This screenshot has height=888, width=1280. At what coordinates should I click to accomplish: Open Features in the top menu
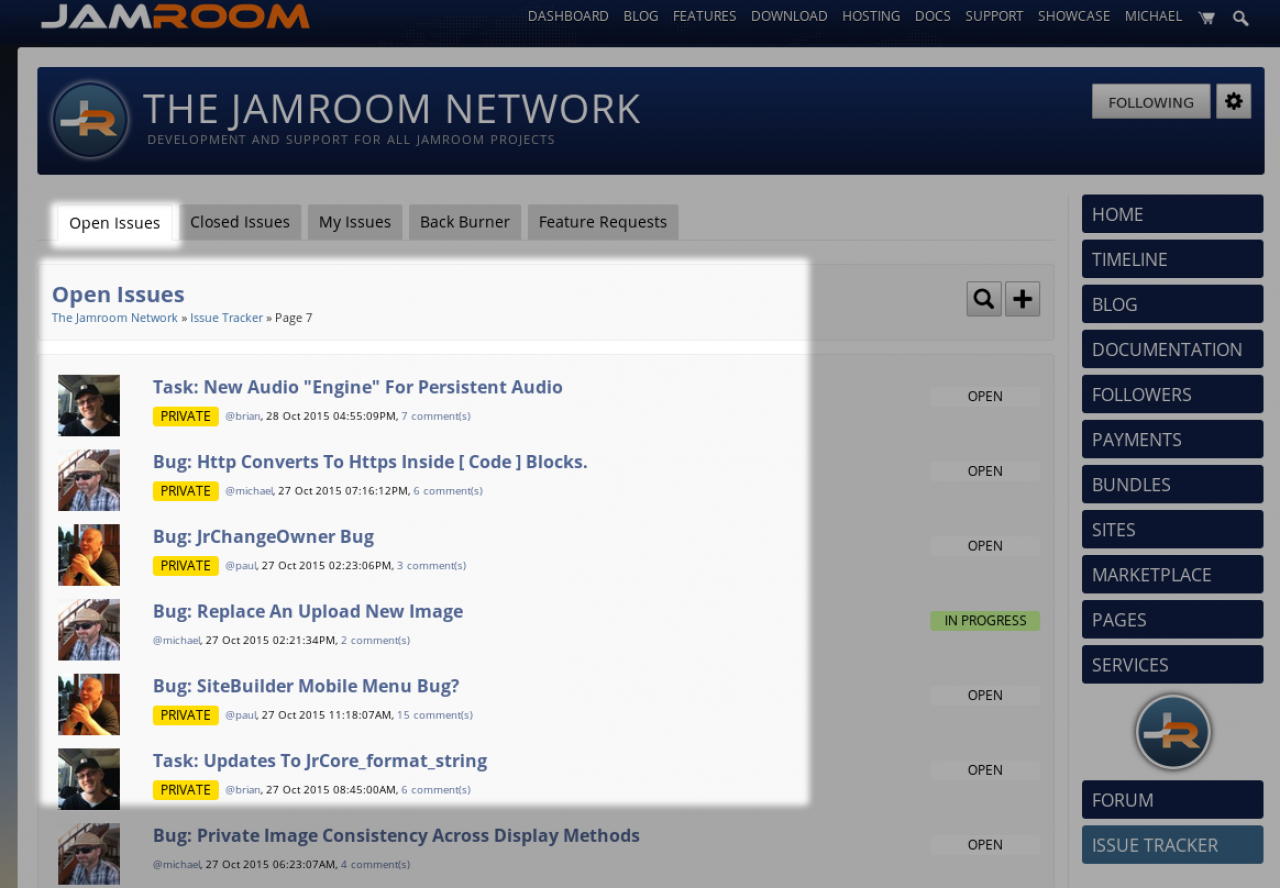(x=705, y=16)
